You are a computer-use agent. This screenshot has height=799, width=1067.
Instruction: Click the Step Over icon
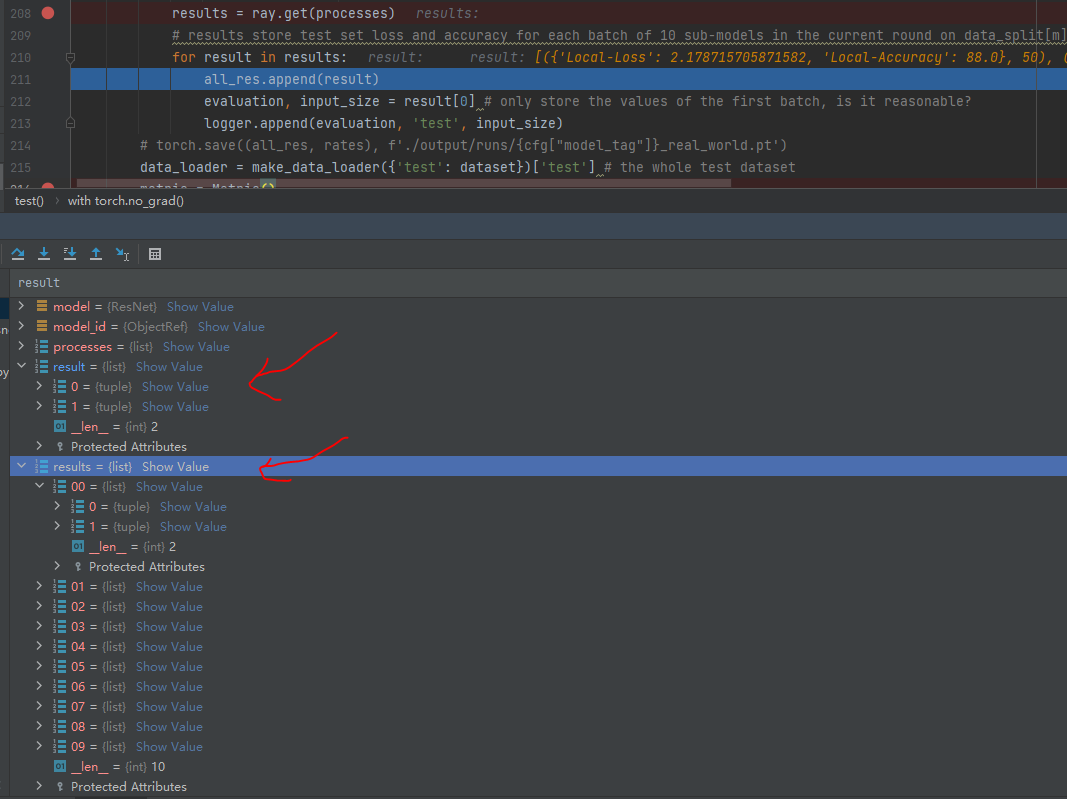click(x=44, y=253)
